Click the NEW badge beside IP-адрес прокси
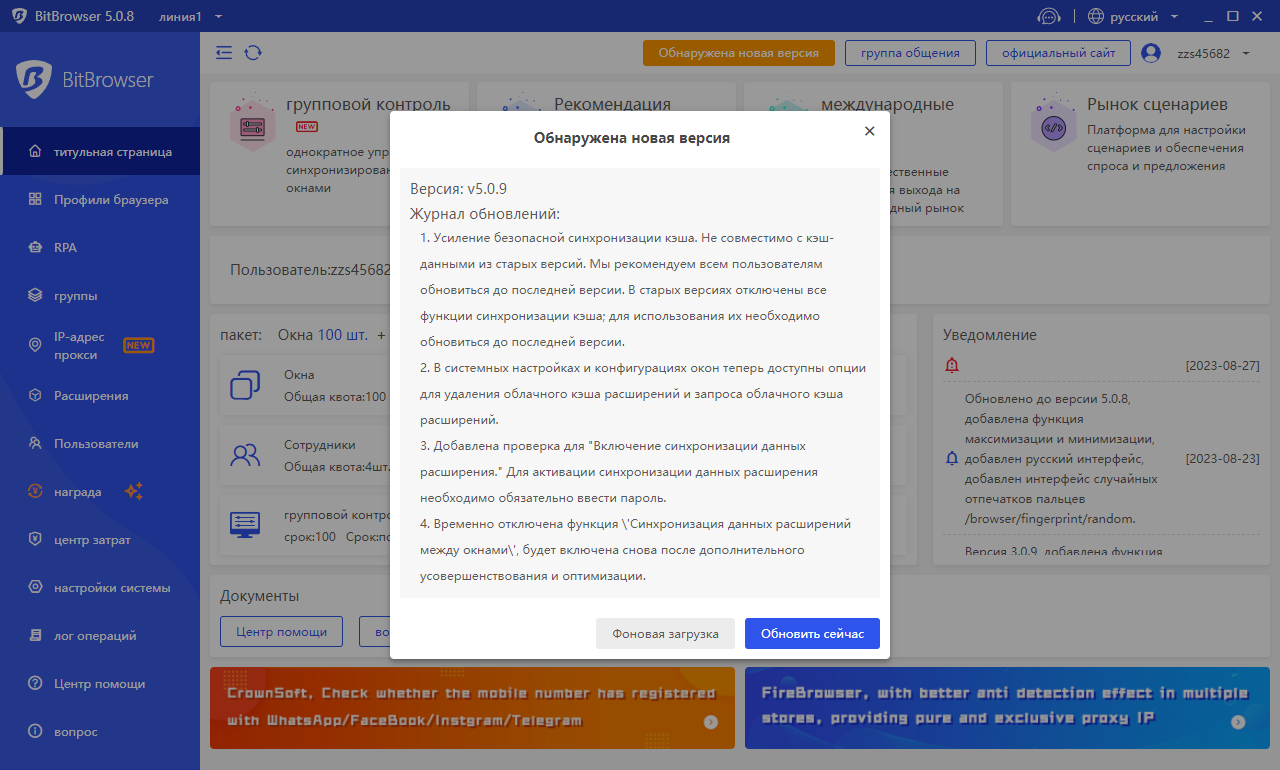Image resolution: width=1280 pixels, height=770 pixels. coord(138,346)
